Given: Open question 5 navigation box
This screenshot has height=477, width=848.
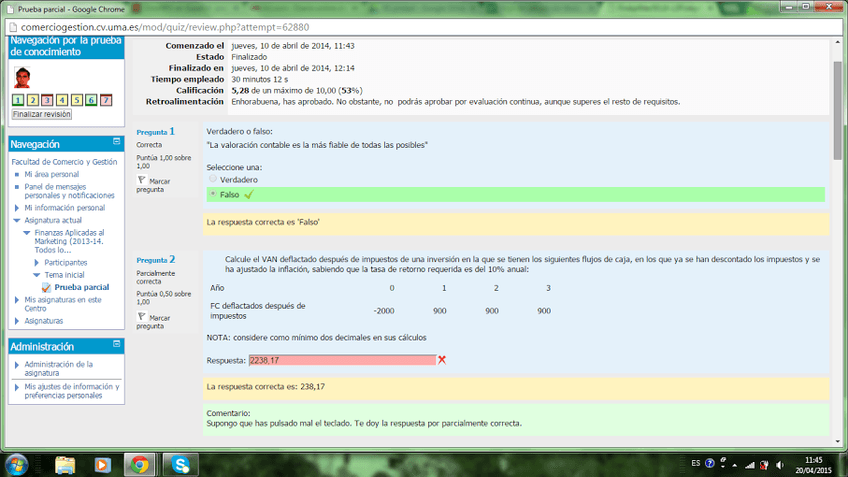Looking at the screenshot, I should 76,100.
